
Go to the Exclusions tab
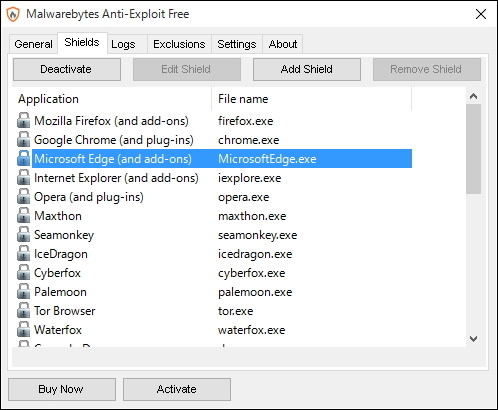point(179,44)
